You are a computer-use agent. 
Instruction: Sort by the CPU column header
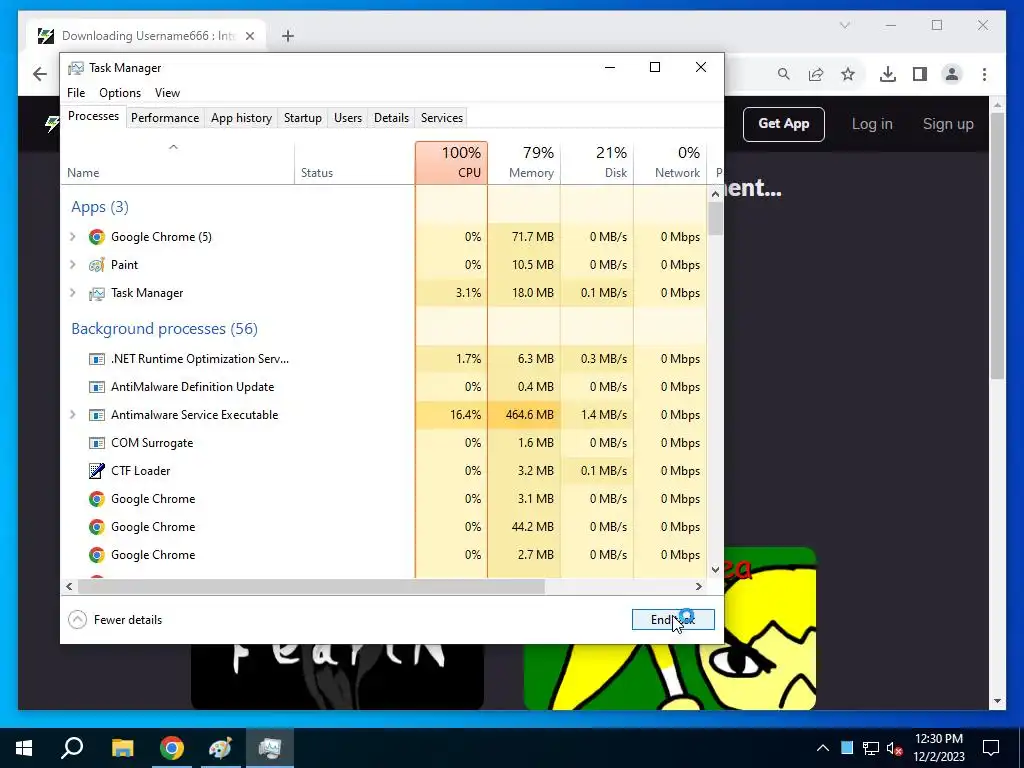click(x=451, y=163)
